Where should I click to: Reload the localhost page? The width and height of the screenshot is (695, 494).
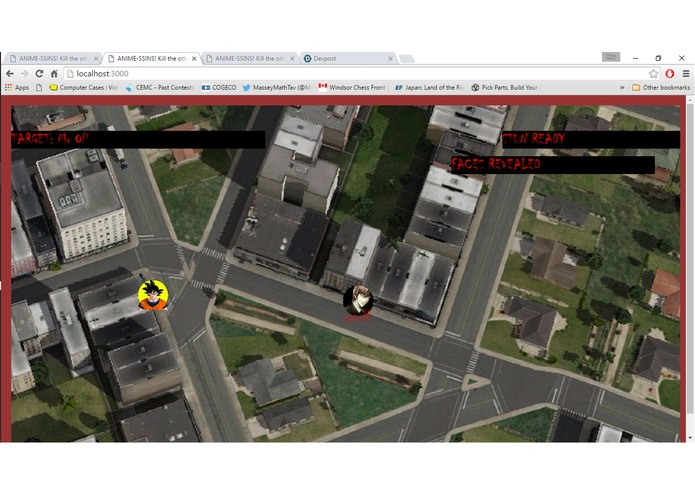(x=39, y=74)
